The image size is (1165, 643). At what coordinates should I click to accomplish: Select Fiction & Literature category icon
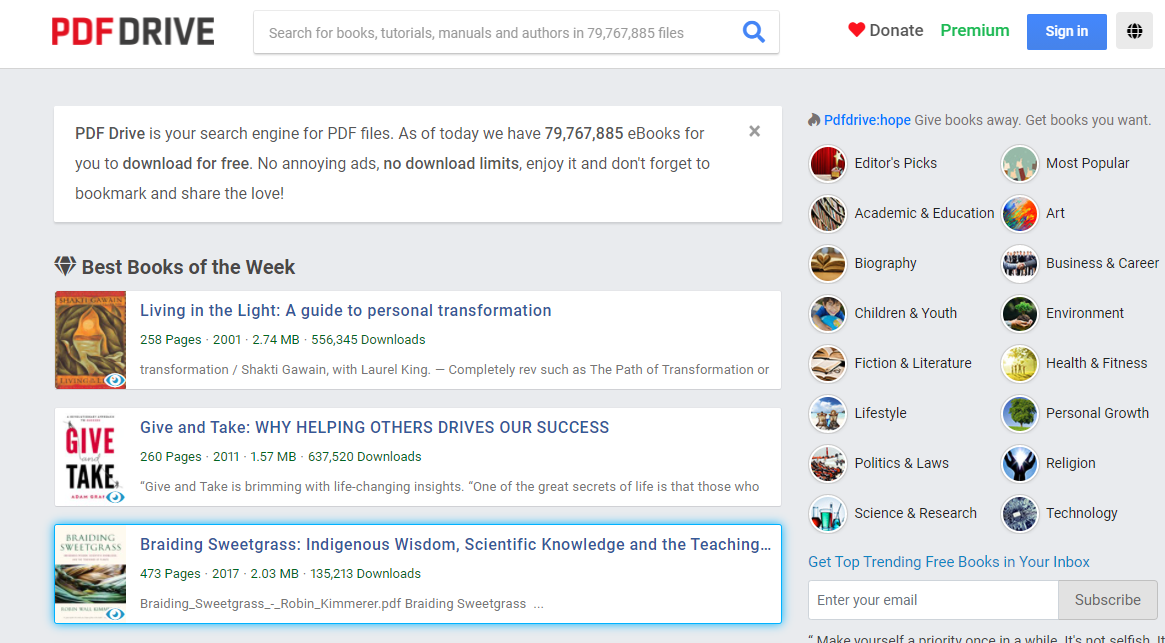[x=828, y=363]
